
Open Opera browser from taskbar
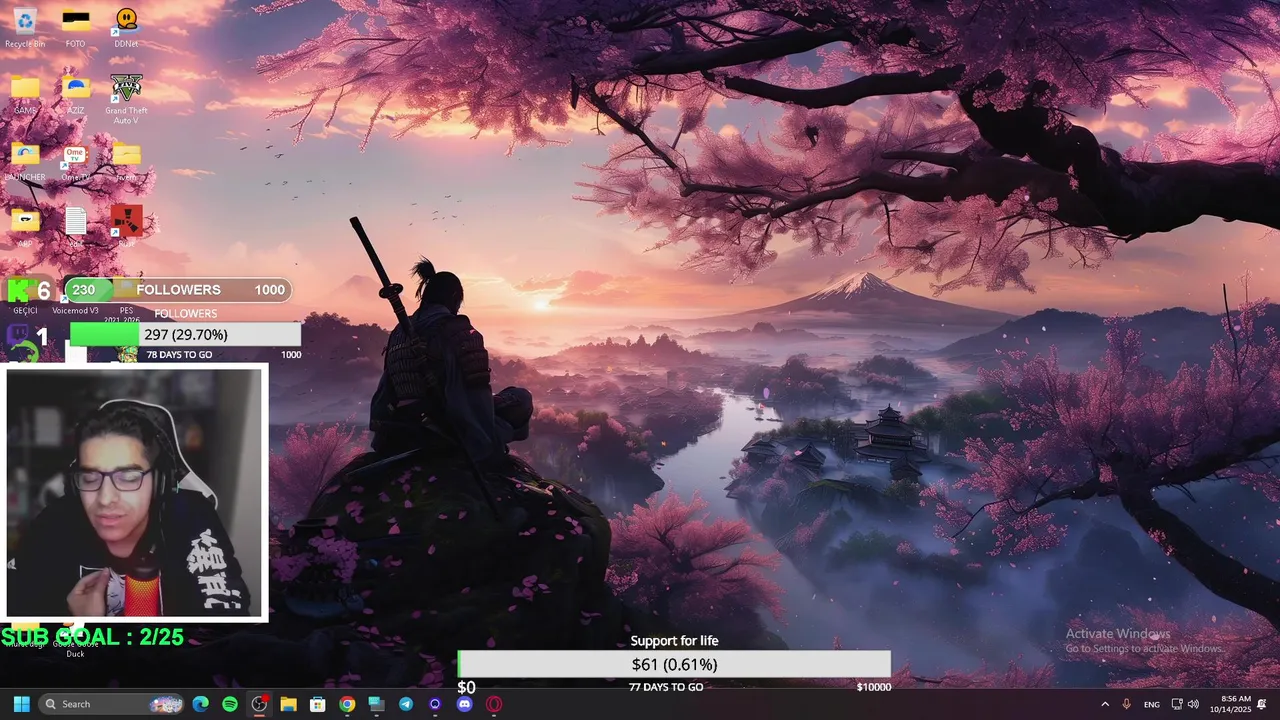pos(494,704)
